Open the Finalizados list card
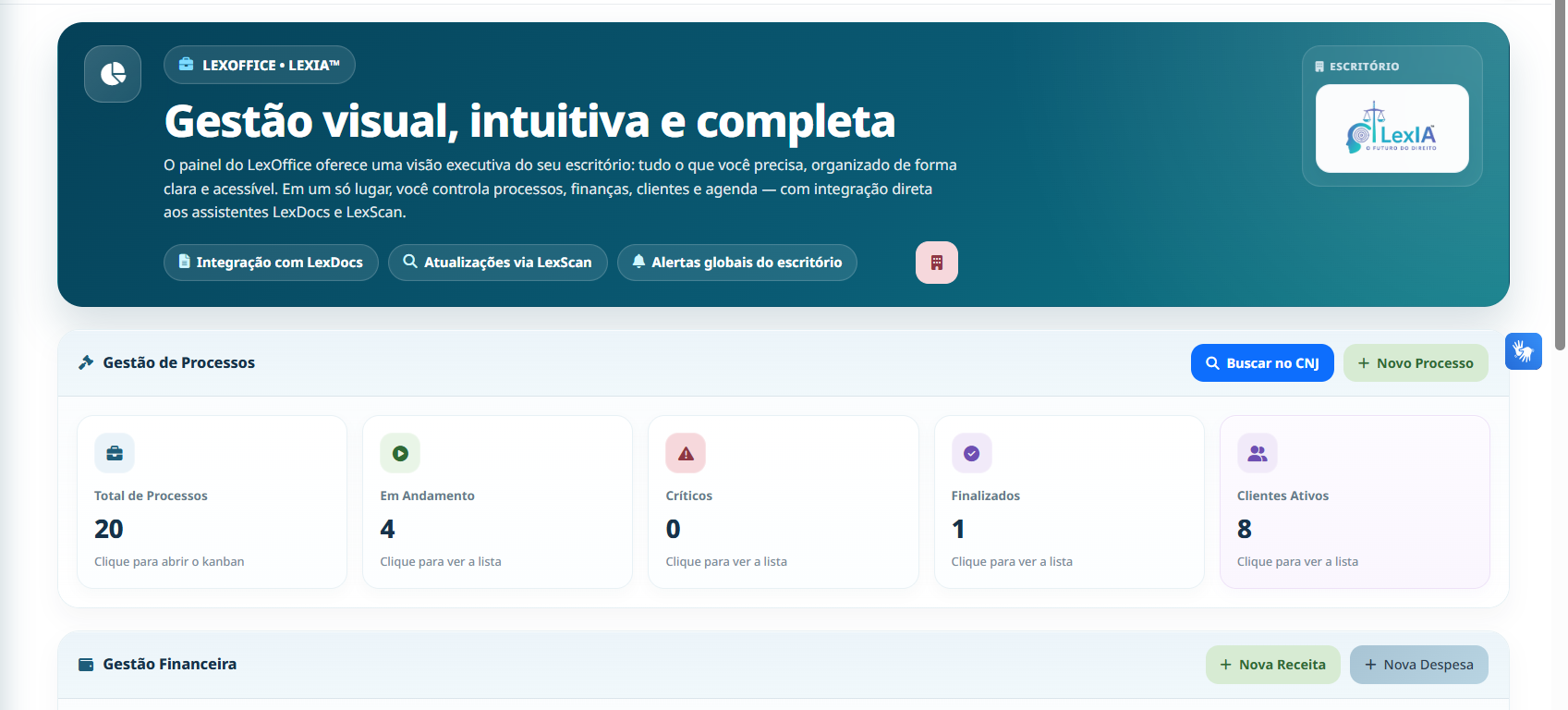 click(1069, 502)
